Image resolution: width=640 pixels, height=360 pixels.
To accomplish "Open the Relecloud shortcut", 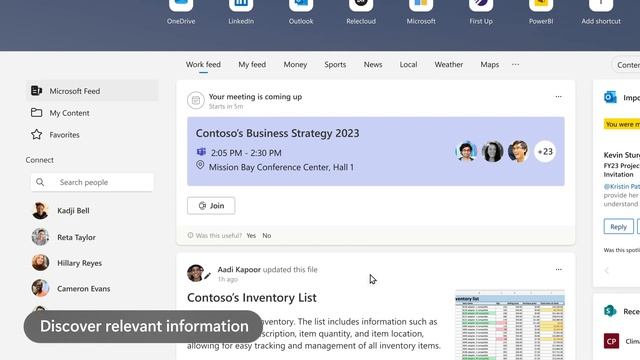I will (x=361, y=12).
